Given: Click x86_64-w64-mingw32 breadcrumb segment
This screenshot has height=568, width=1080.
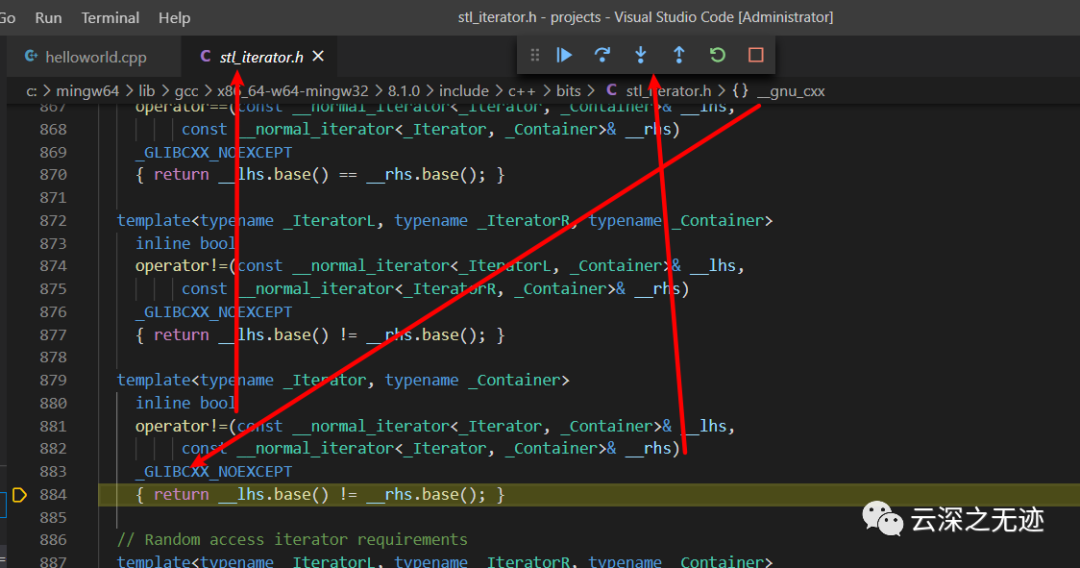Looking at the screenshot, I should (293, 91).
